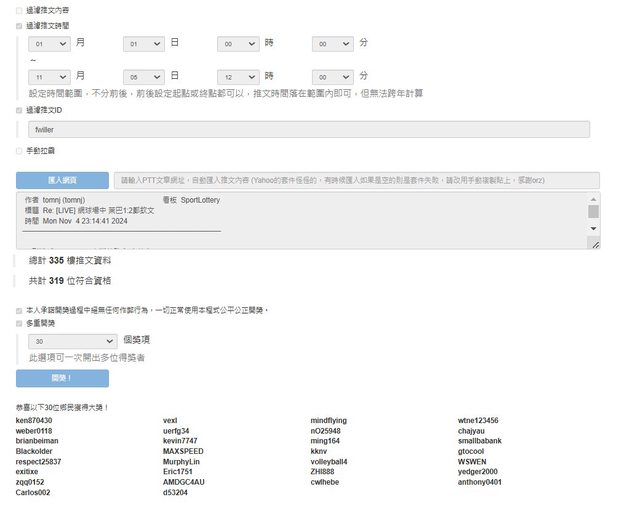
Task: Toggle the 過濾推文ID checkbox
Action: [x=19, y=110]
